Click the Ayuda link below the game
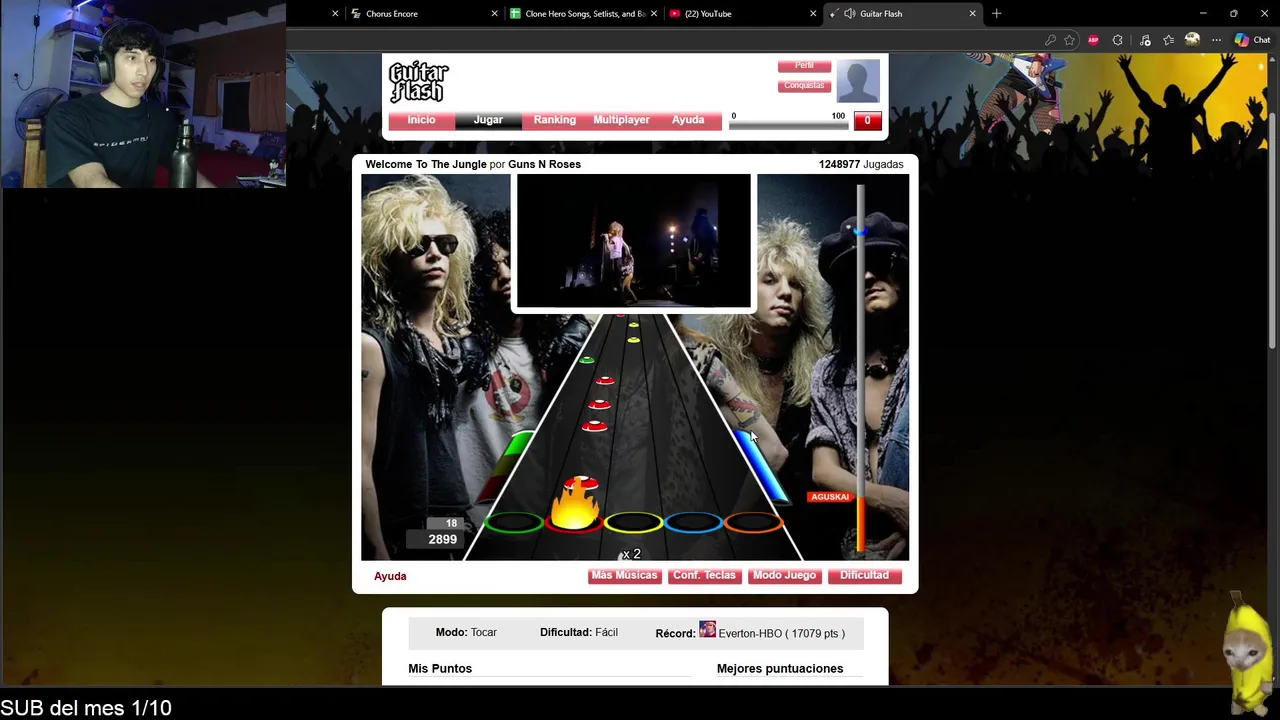This screenshot has width=1280, height=720. (390, 576)
